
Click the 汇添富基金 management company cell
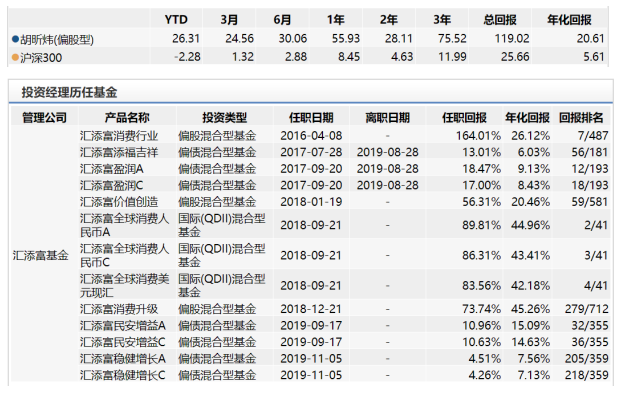click(41, 255)
